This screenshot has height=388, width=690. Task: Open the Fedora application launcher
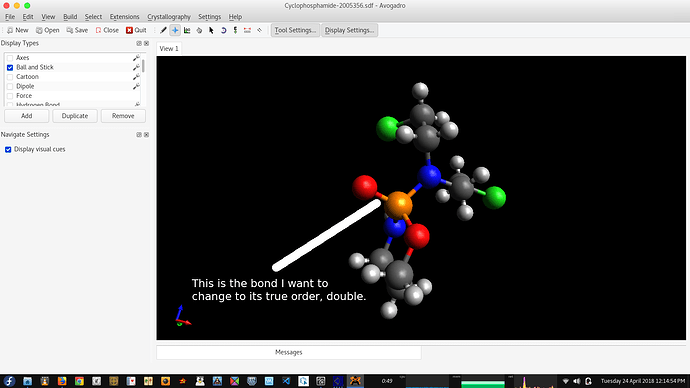[9, 381]
